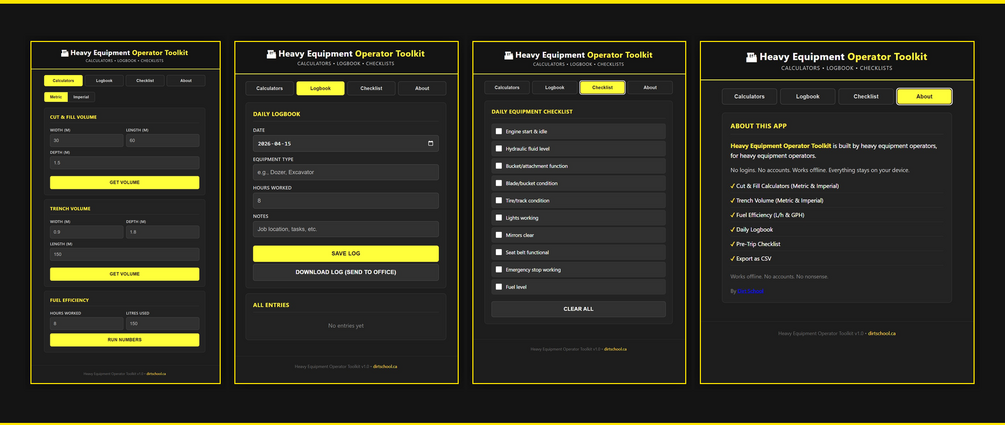Check Bucket/attachment function item
Screen dimensions: 1005x425
(x=499, y=166)
